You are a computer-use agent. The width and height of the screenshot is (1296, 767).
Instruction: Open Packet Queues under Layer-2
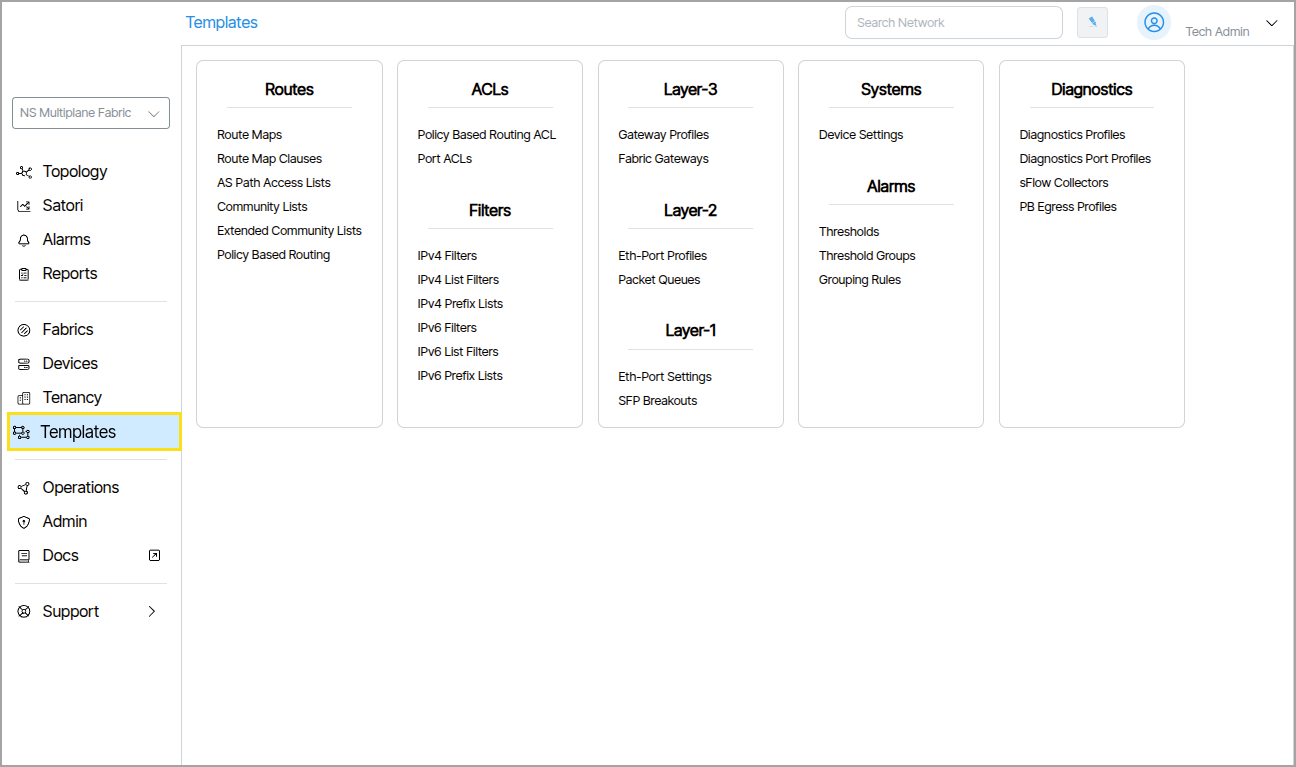(659, 280)
